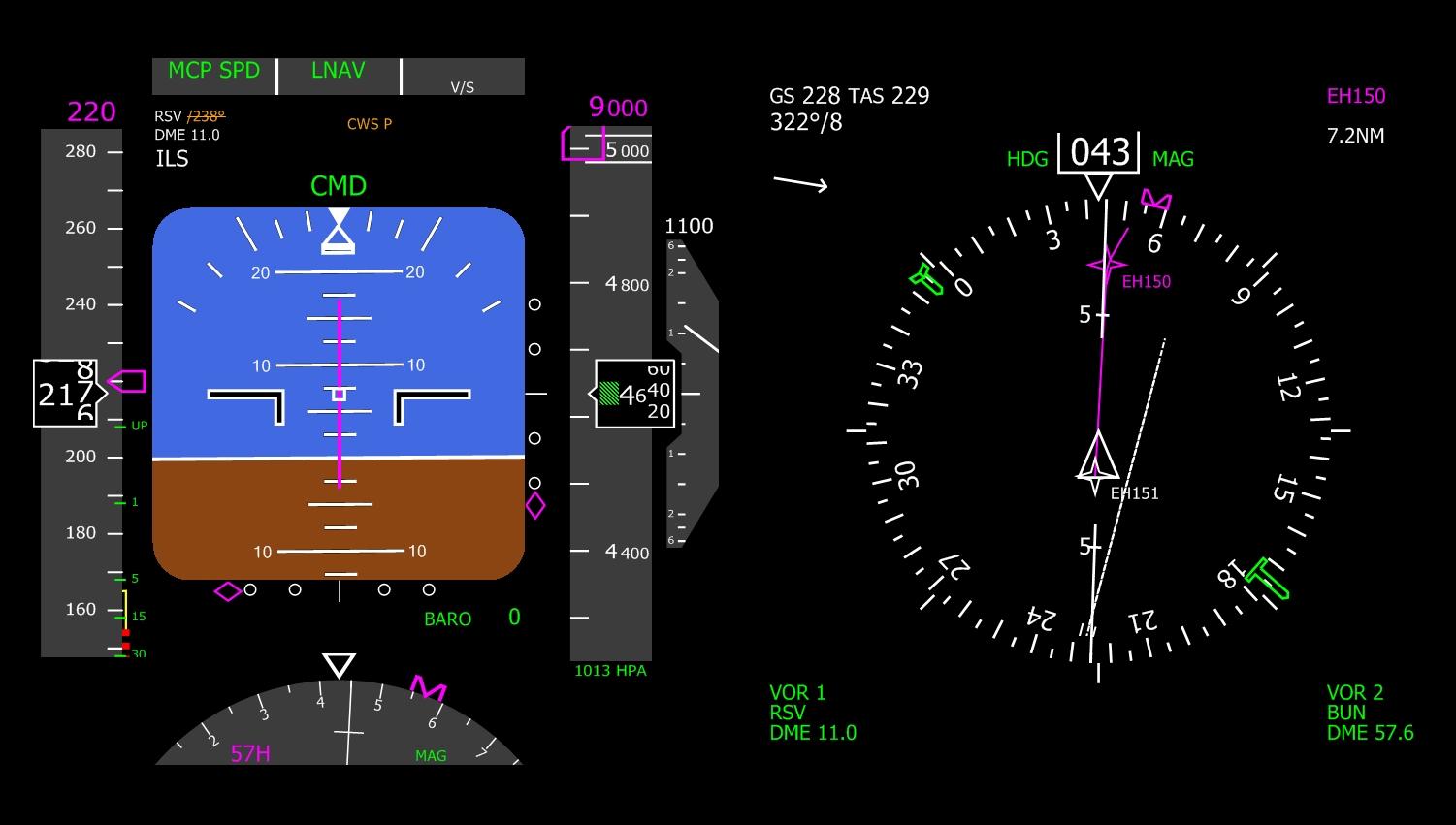
Task: Click the PFD compass heading pointer triangle
Action: click(339, 665)
